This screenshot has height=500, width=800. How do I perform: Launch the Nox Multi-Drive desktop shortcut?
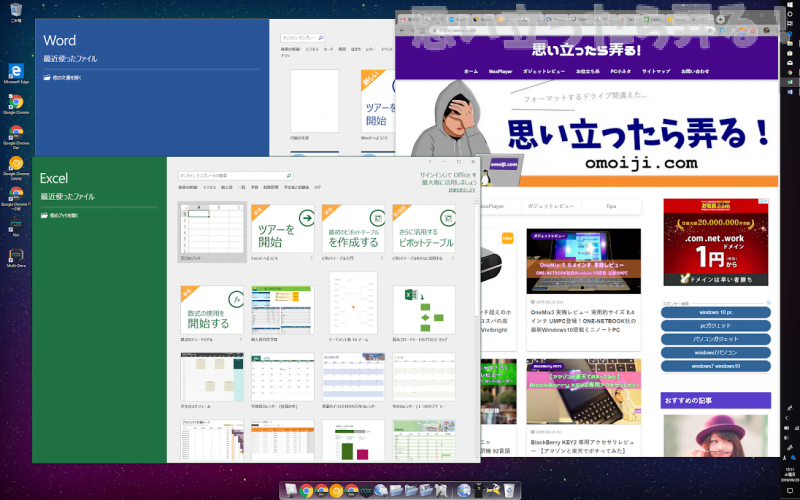[16, 257]
